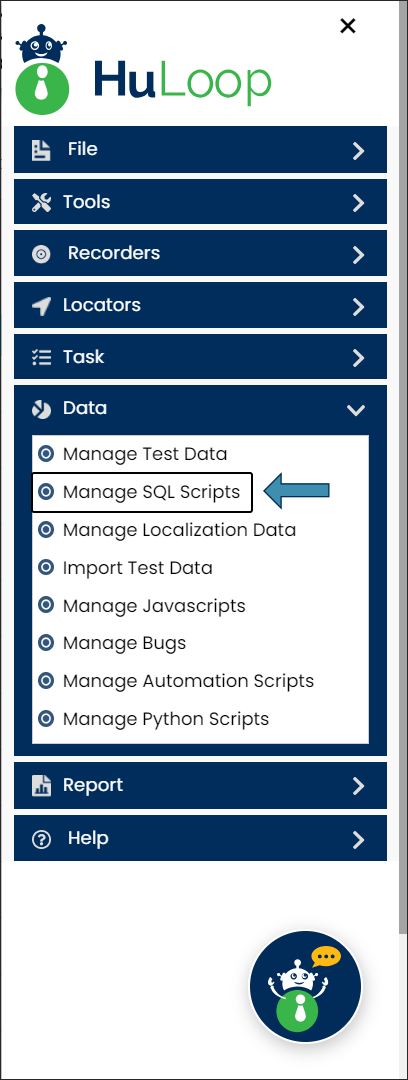The image size is (408, 1080).
Task: Expand the Recorders section chevron
Action: [358, 255]
